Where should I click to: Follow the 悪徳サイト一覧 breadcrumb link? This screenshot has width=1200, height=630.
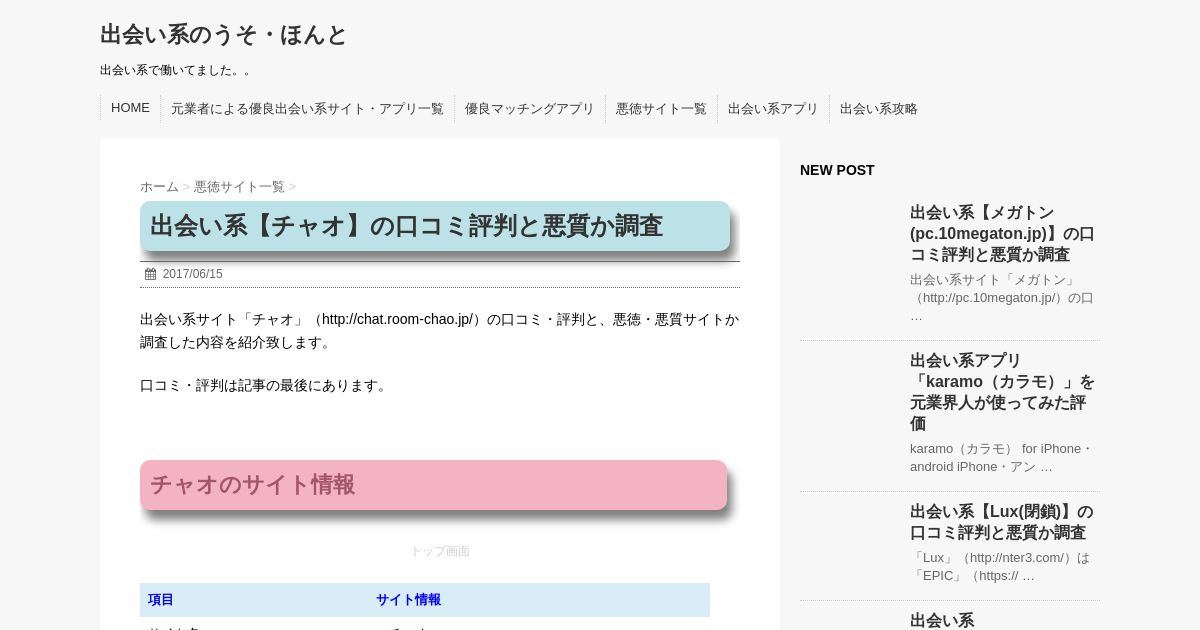(239, 187)
